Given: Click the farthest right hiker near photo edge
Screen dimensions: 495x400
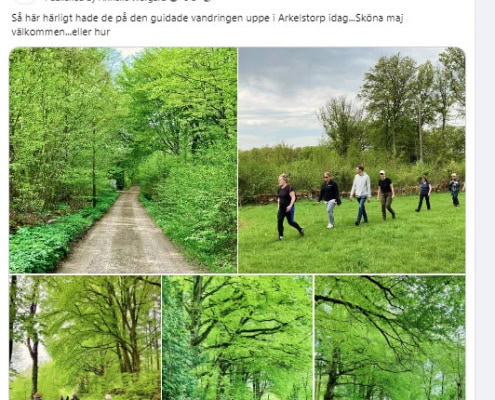Looking at the screenshot, I should pyautogui.click(x=454, y=190).
